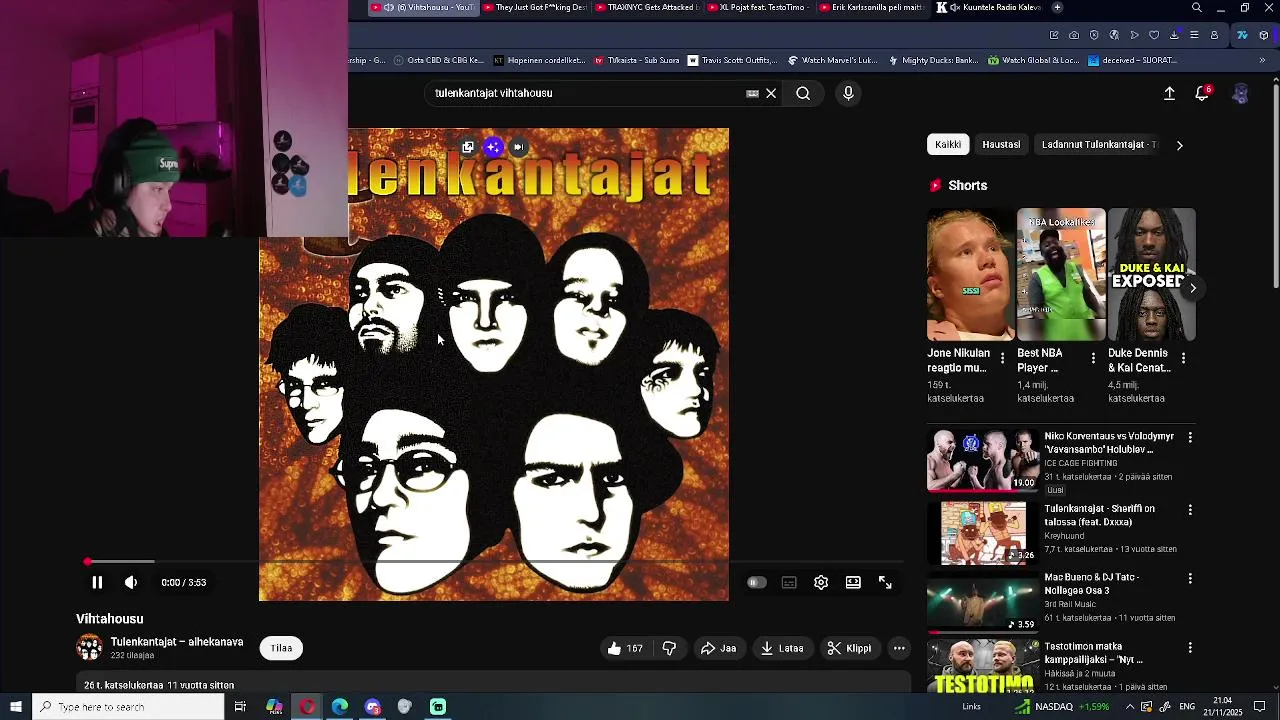Open player settings gear icon
Image resolution: width=1280 pixels, height=720 pixels.
click(x=821, y=582)
